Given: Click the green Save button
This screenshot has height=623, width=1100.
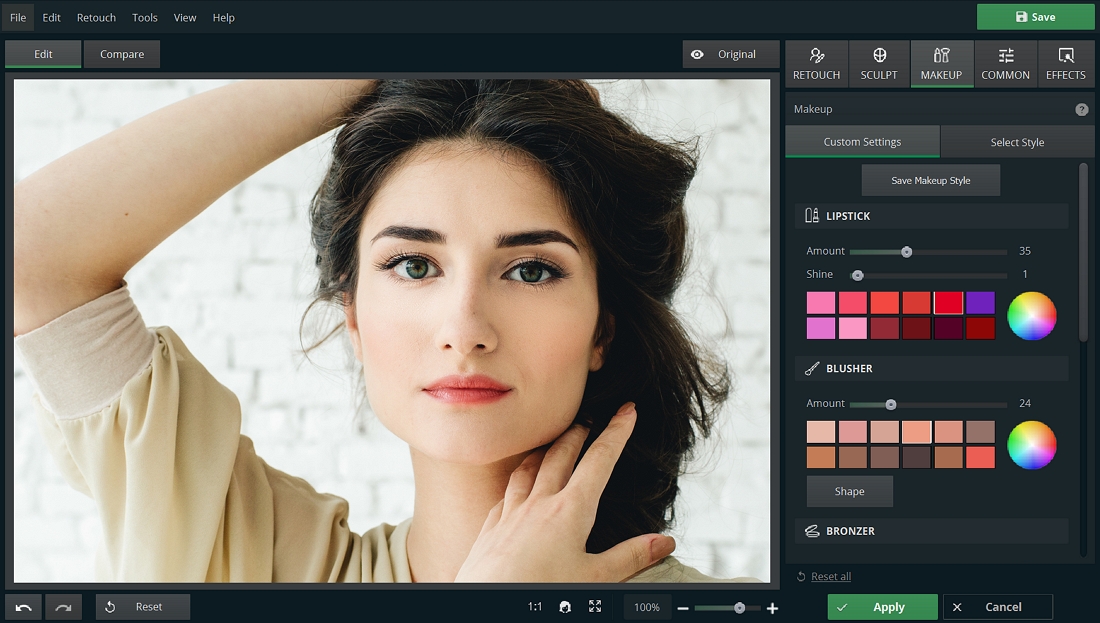Looking at the screenshot, I should pos(1035,17).
